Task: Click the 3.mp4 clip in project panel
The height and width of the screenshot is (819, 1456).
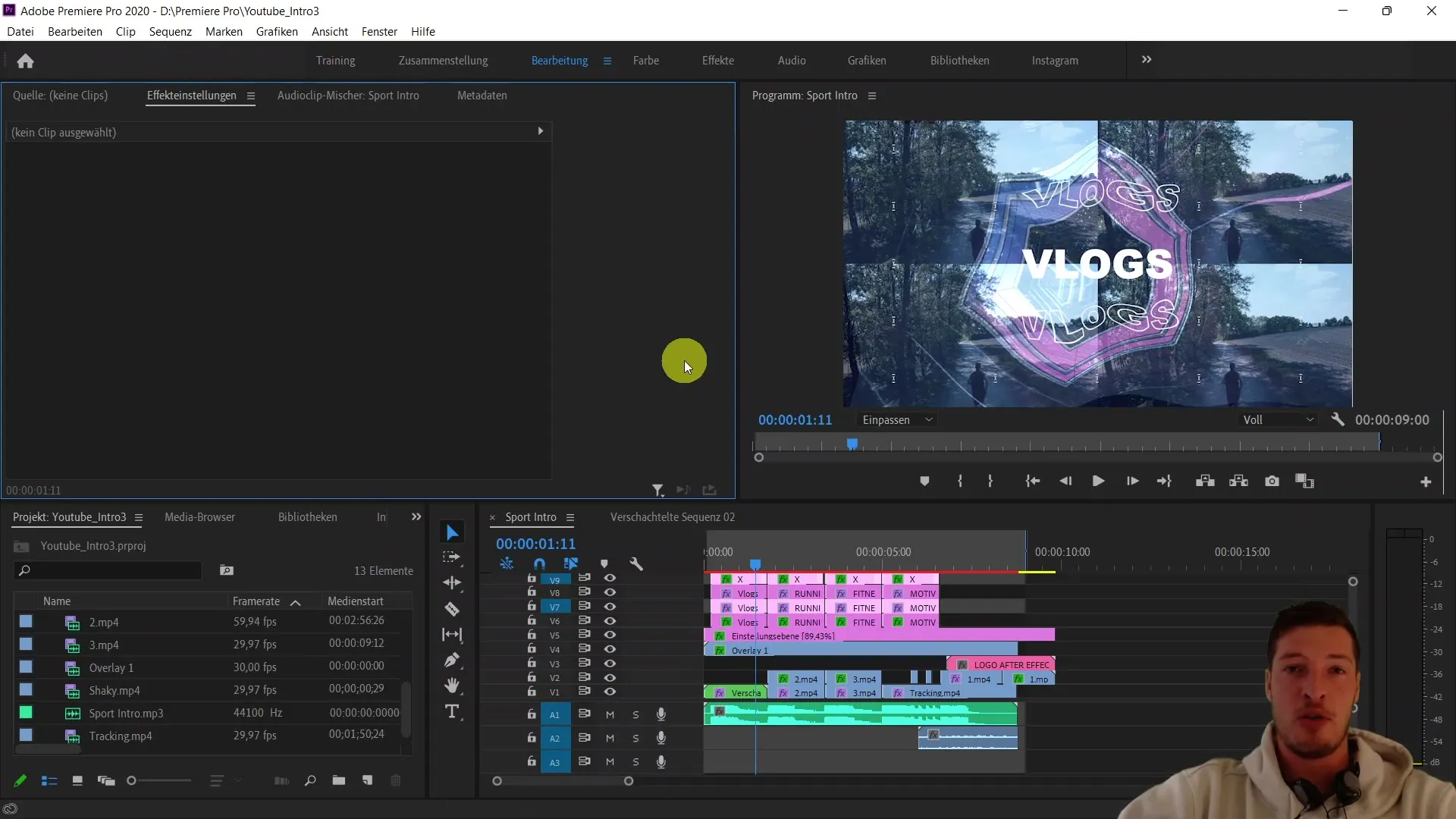Action: [x=104, y=644]
